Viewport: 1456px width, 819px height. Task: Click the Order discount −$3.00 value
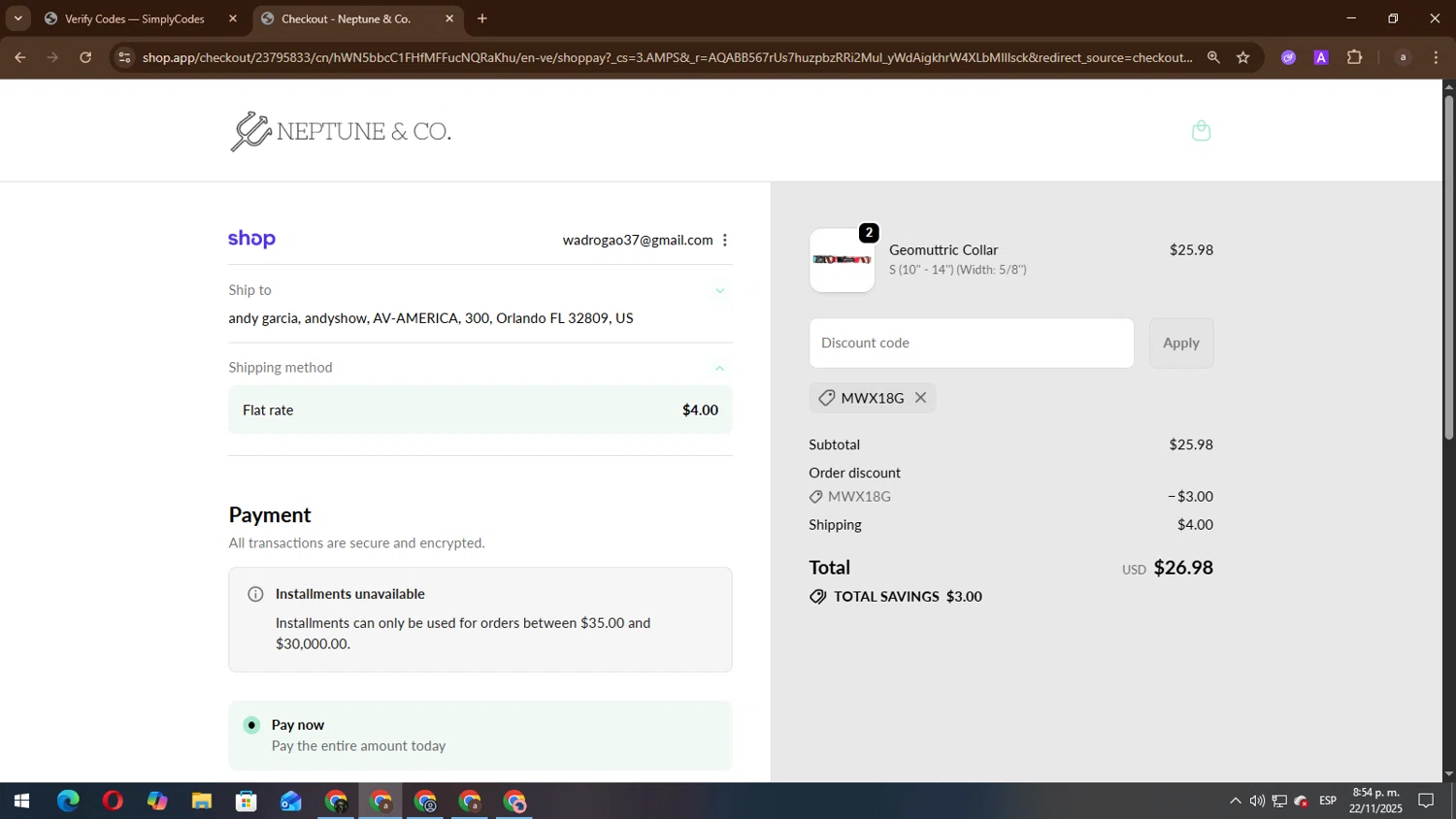pyautogui.click(x=1191, y=496)
